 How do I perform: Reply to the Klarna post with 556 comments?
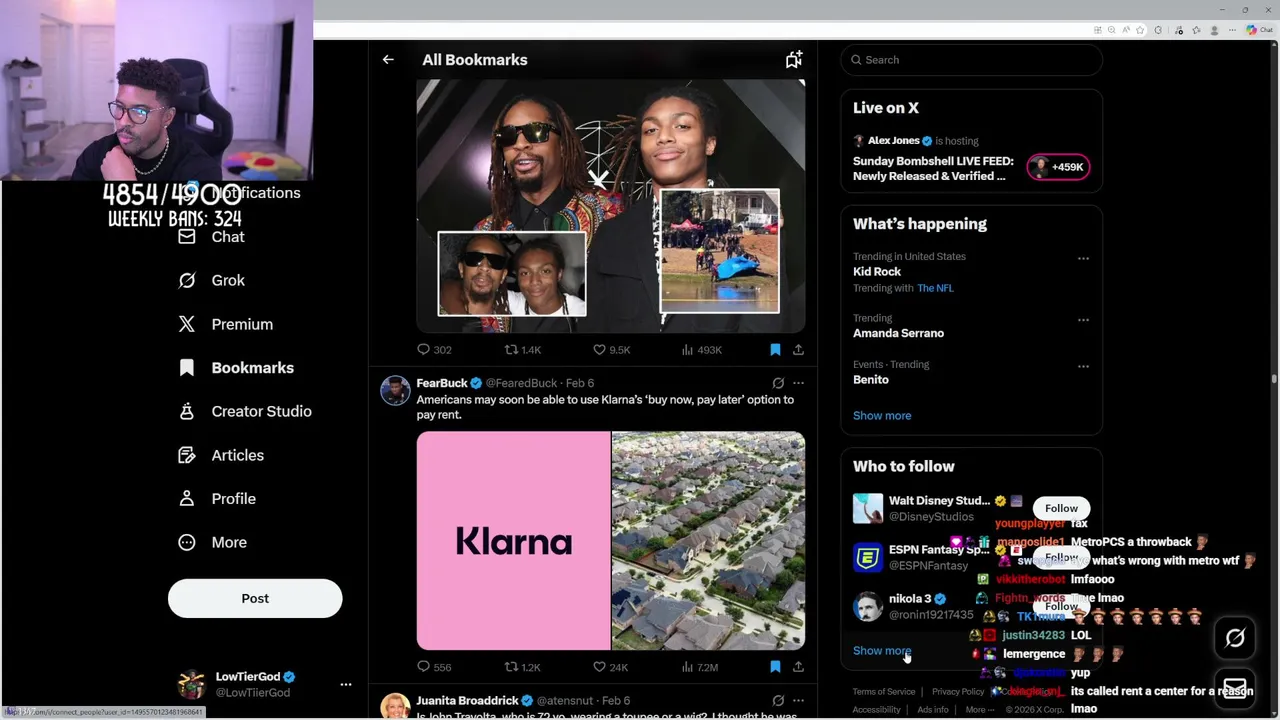(x=434, y=667)
